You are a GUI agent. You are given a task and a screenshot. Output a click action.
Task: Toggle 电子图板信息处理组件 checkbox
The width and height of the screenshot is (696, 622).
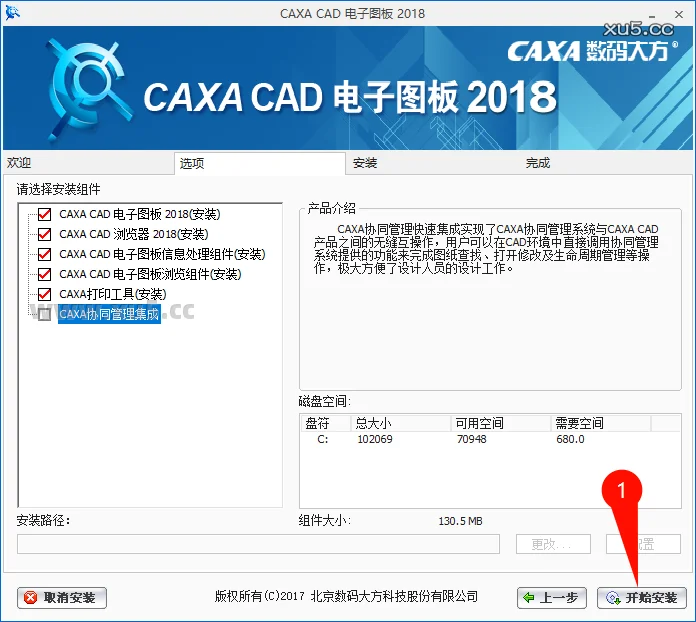[44, 254]
